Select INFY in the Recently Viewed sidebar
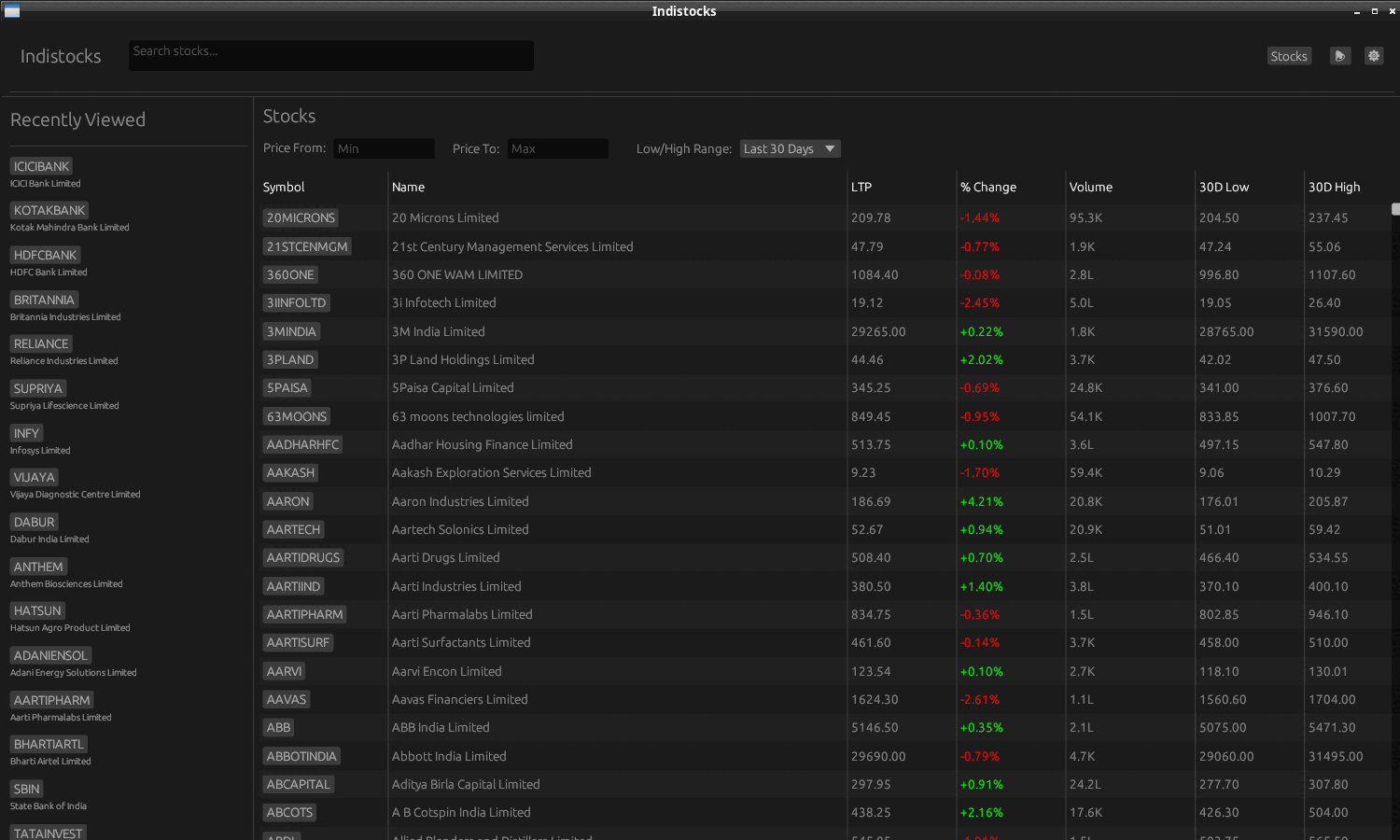Viewport: 1400px width, 840px height. point(26,432)
